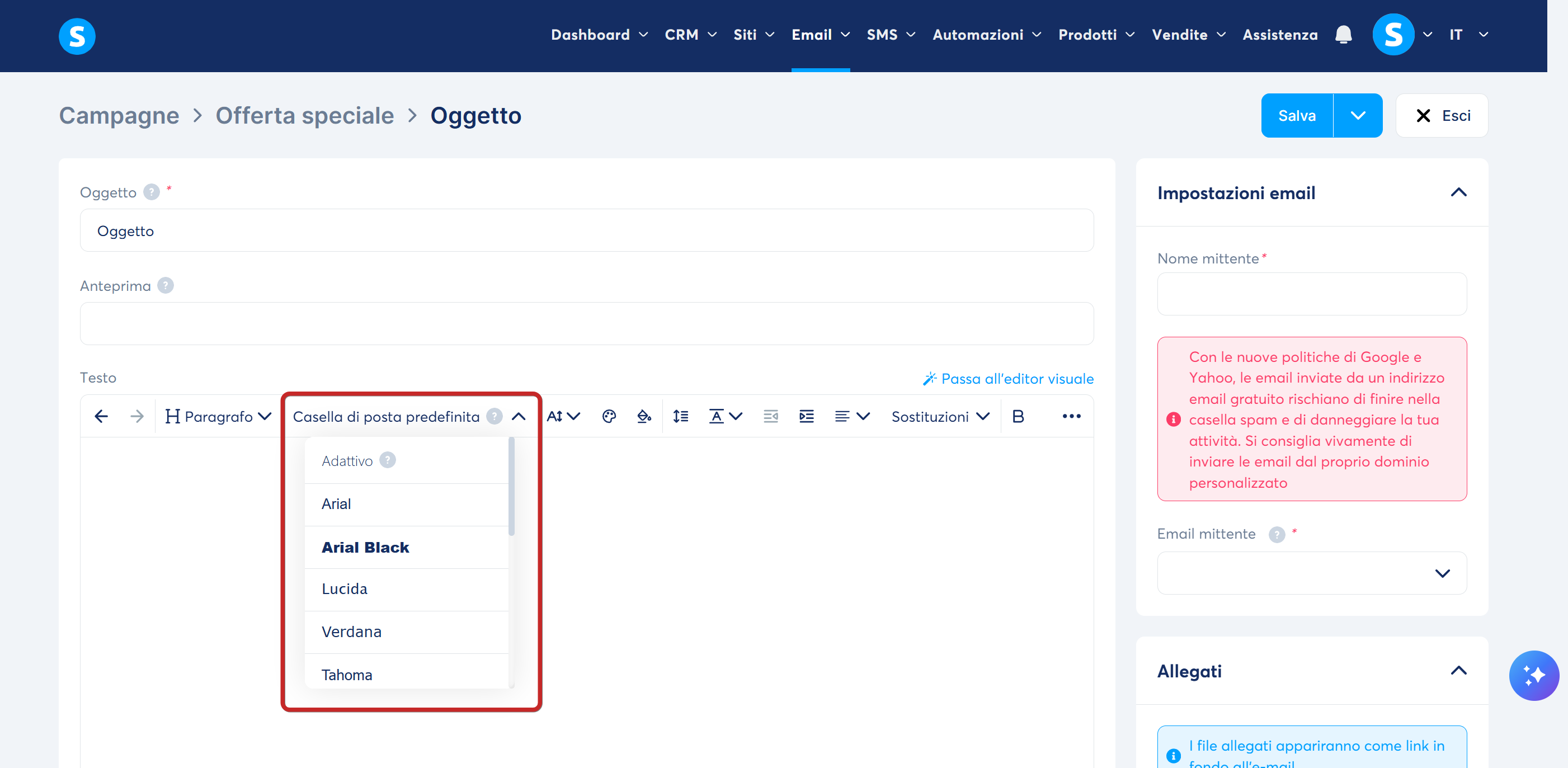The width and height of the screenshot is (1568, 768).
Task: Click the user avatar in the top bar
Action: coord(1393,35)
